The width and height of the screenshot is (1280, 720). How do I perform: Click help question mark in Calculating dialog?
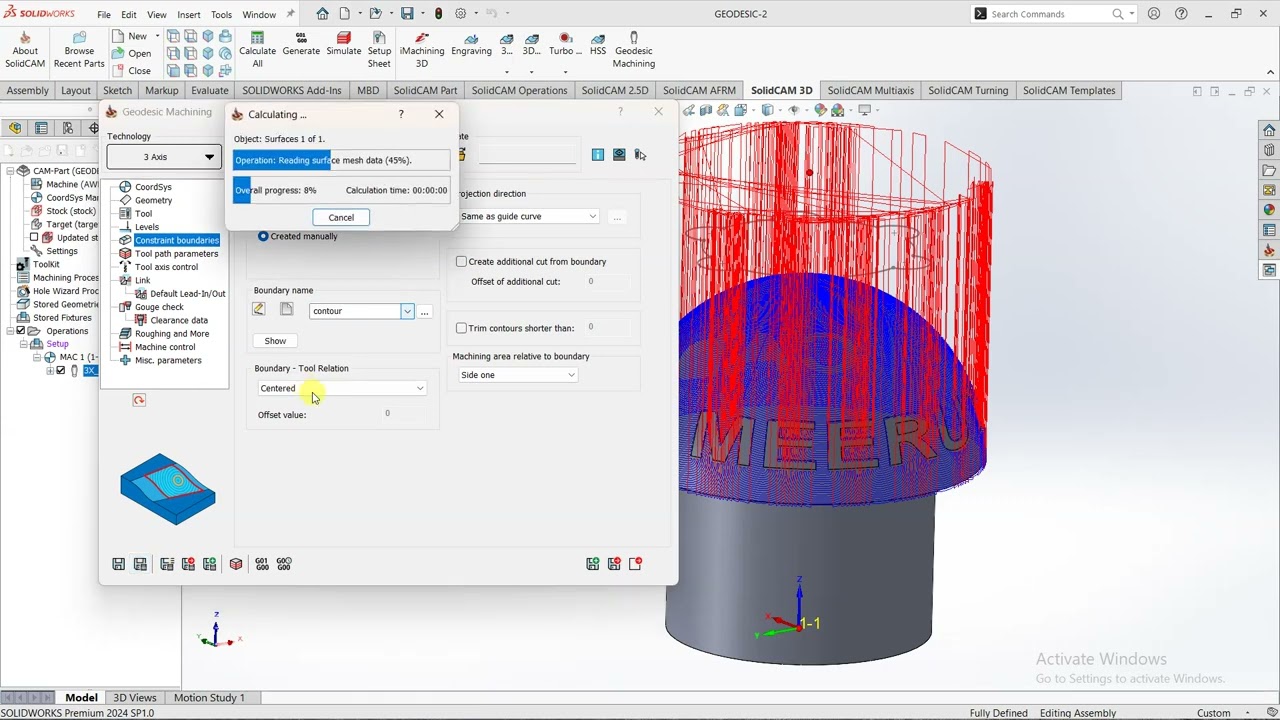[401, 114]
